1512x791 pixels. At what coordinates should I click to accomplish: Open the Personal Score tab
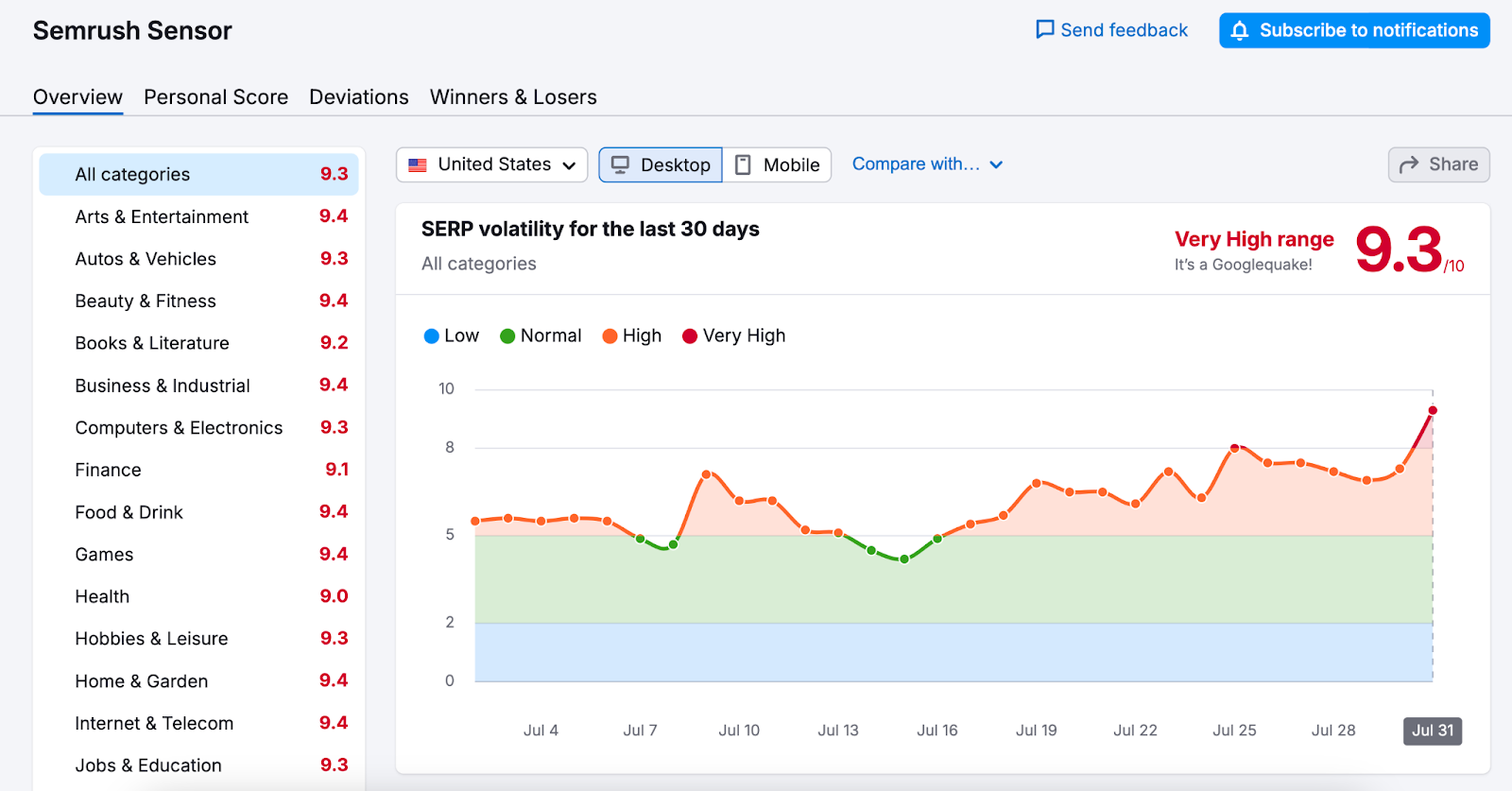coord(215,97)
